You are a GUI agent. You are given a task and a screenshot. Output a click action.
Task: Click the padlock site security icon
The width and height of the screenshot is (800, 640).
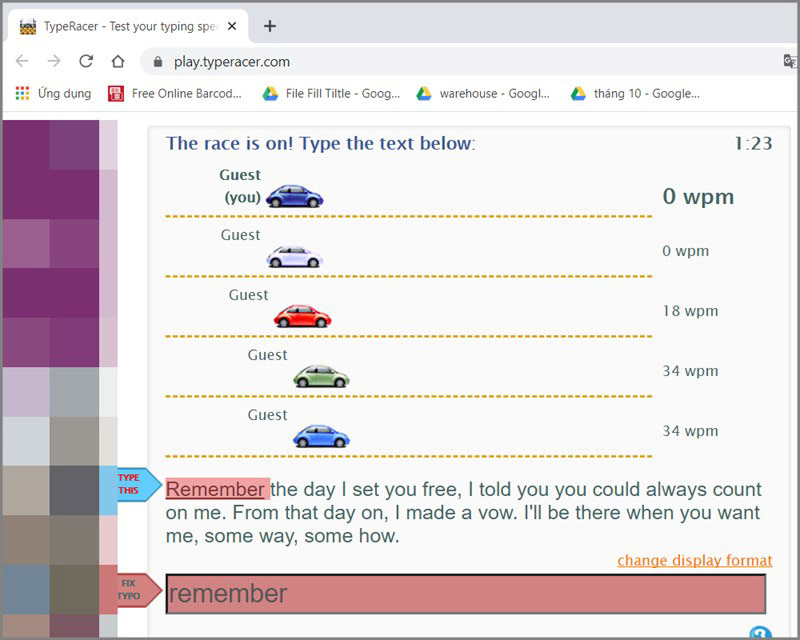(x=157, y=62)
